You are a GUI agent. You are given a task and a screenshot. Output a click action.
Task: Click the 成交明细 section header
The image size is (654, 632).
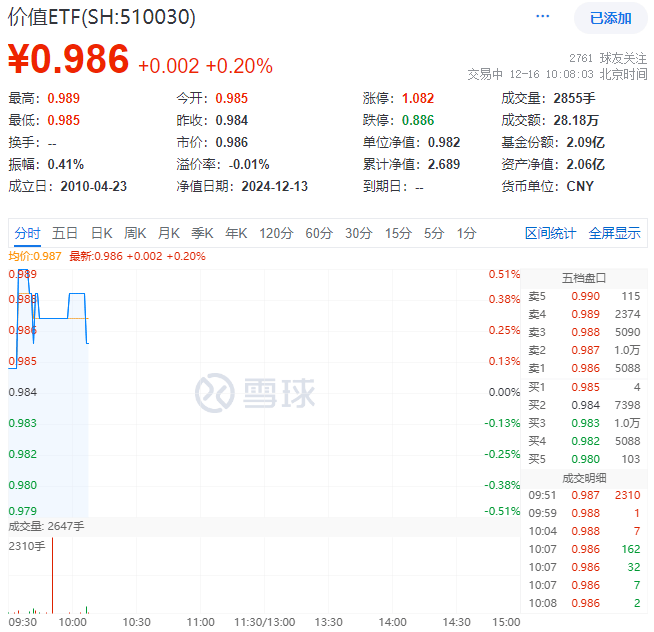(584, 478)
